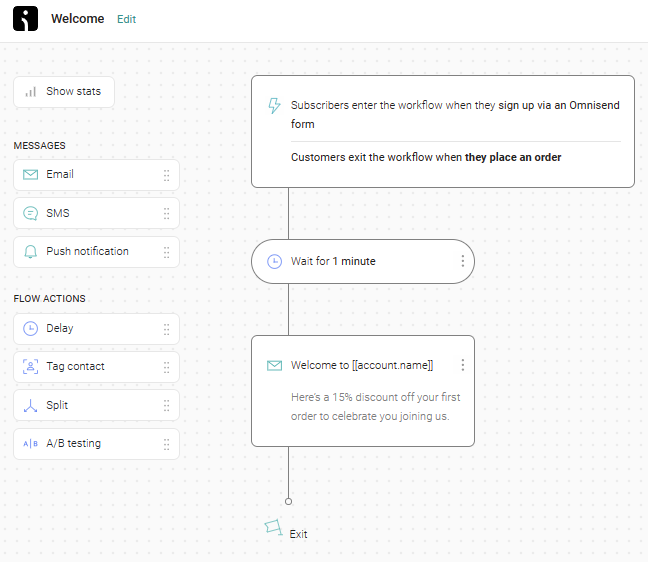Click the Delay clock icon in Flow Actions
648x562 pixels.
coord(30,329)
